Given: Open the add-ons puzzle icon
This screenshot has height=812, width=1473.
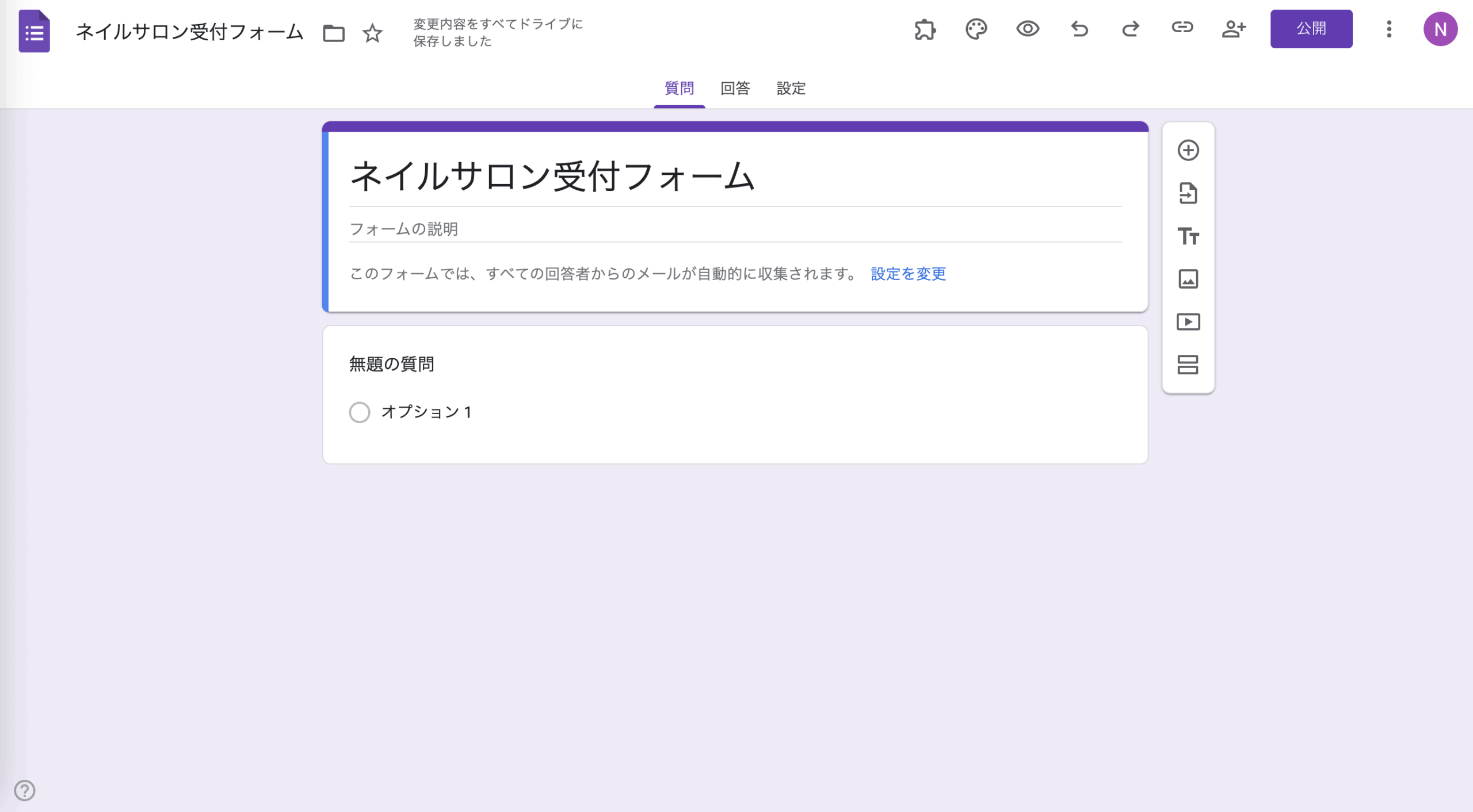Looking at the screenshot, I should 925,29.
